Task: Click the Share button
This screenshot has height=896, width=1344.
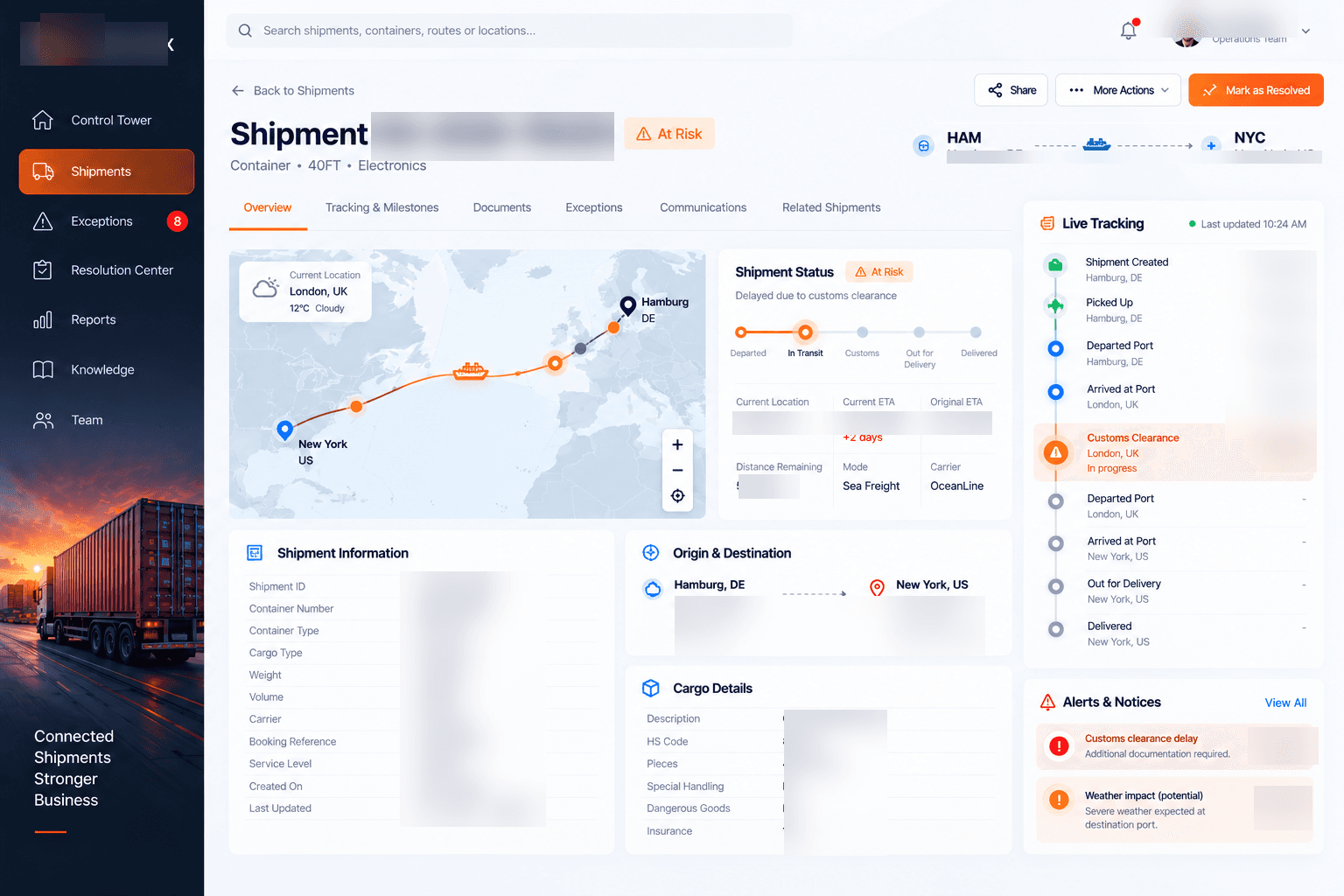Action: click(1011, 90)
